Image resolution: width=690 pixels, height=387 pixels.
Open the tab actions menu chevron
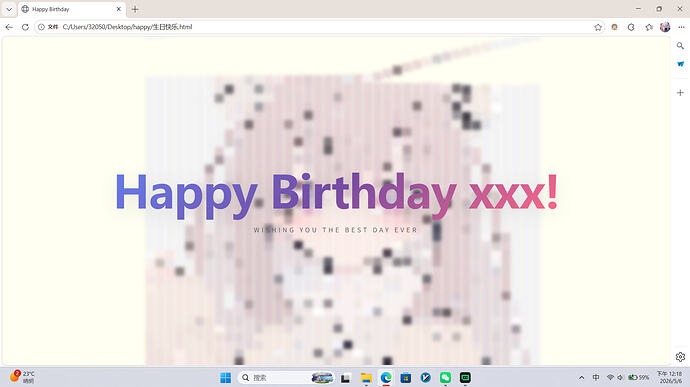point(9,9)
